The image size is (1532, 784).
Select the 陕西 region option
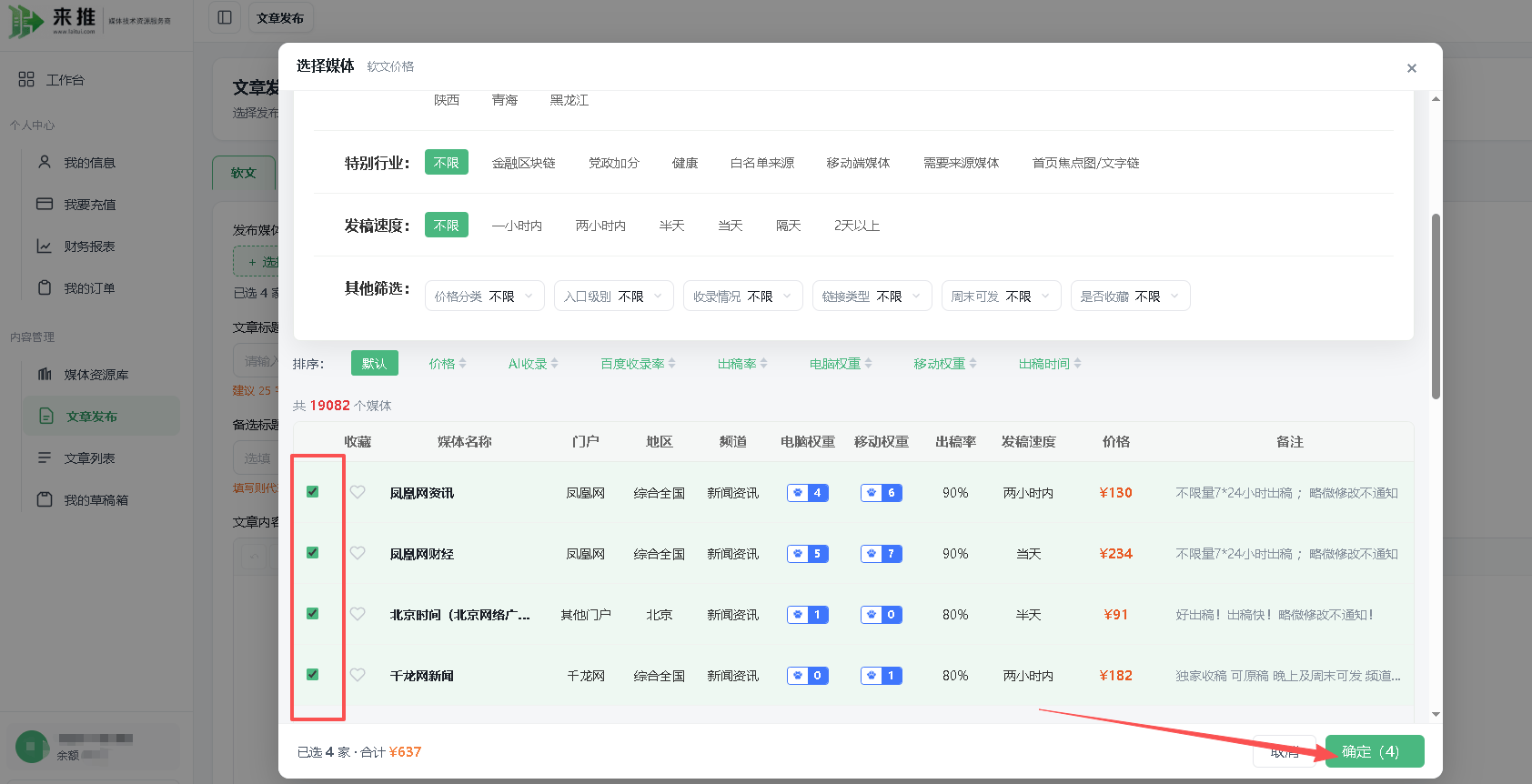[x=447, y=100]
